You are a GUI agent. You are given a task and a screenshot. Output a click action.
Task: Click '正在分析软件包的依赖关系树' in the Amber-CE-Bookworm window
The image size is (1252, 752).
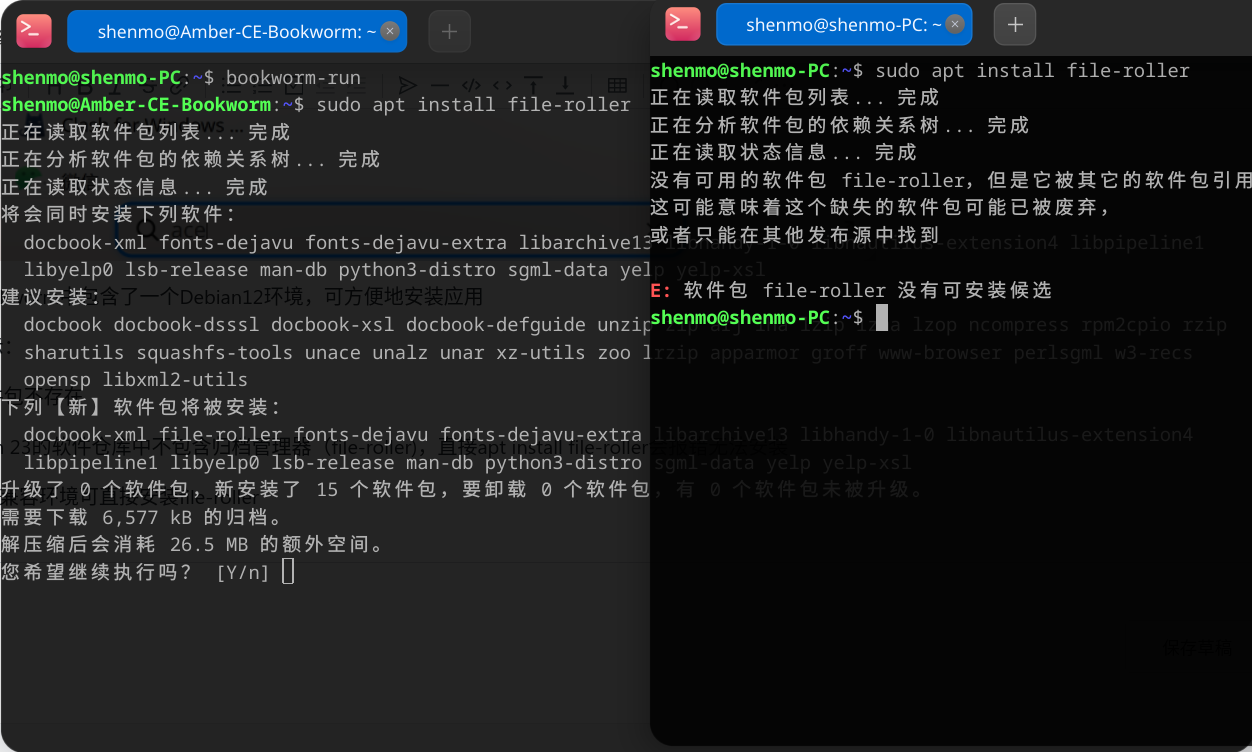[146, 160]
